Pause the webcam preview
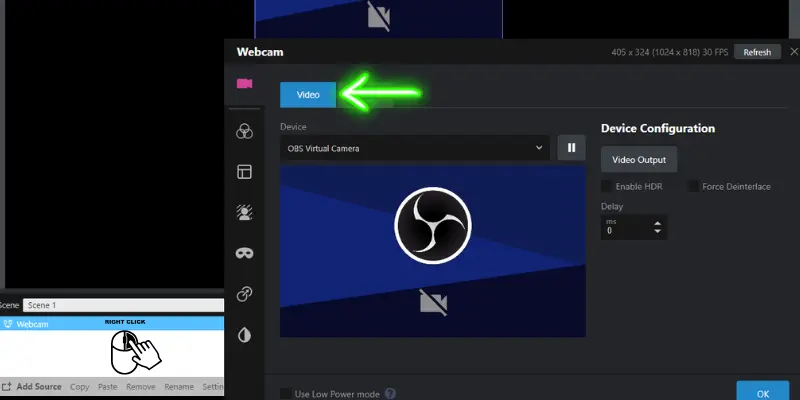 (x=571, y=148)
